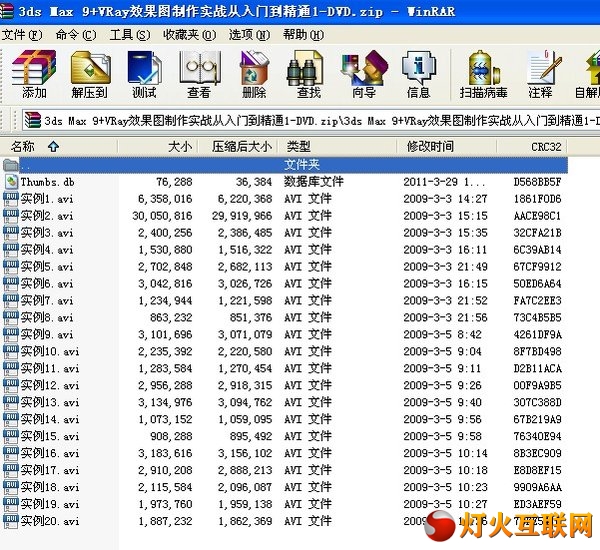Click the Thumbs.db file icon
600x550 pixels.
pyautogui.click(x=11, y=182)
